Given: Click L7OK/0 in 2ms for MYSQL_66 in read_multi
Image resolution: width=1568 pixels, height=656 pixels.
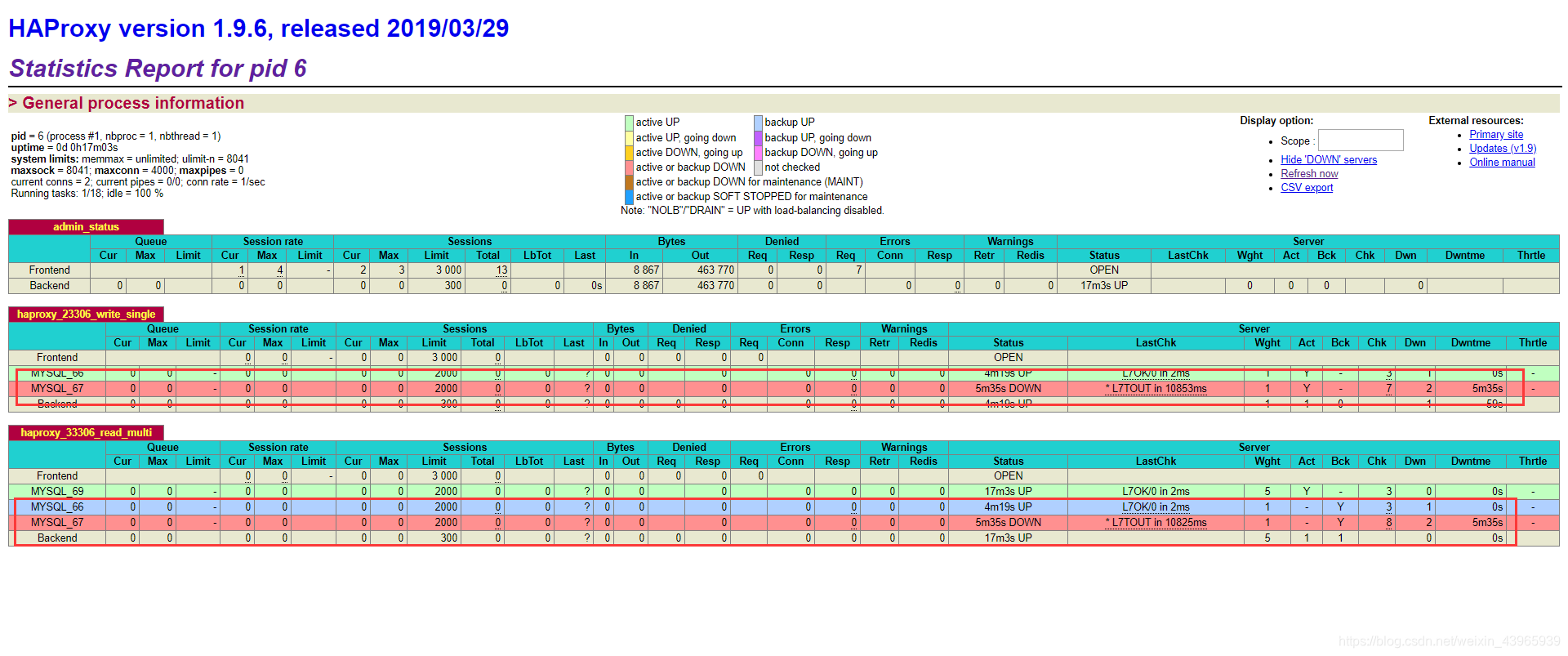Looking at the screenshot, I should [1156, 507].
